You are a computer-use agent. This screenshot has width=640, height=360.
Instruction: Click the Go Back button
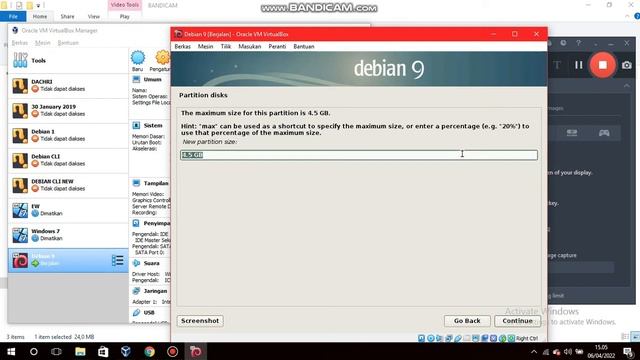467,321
